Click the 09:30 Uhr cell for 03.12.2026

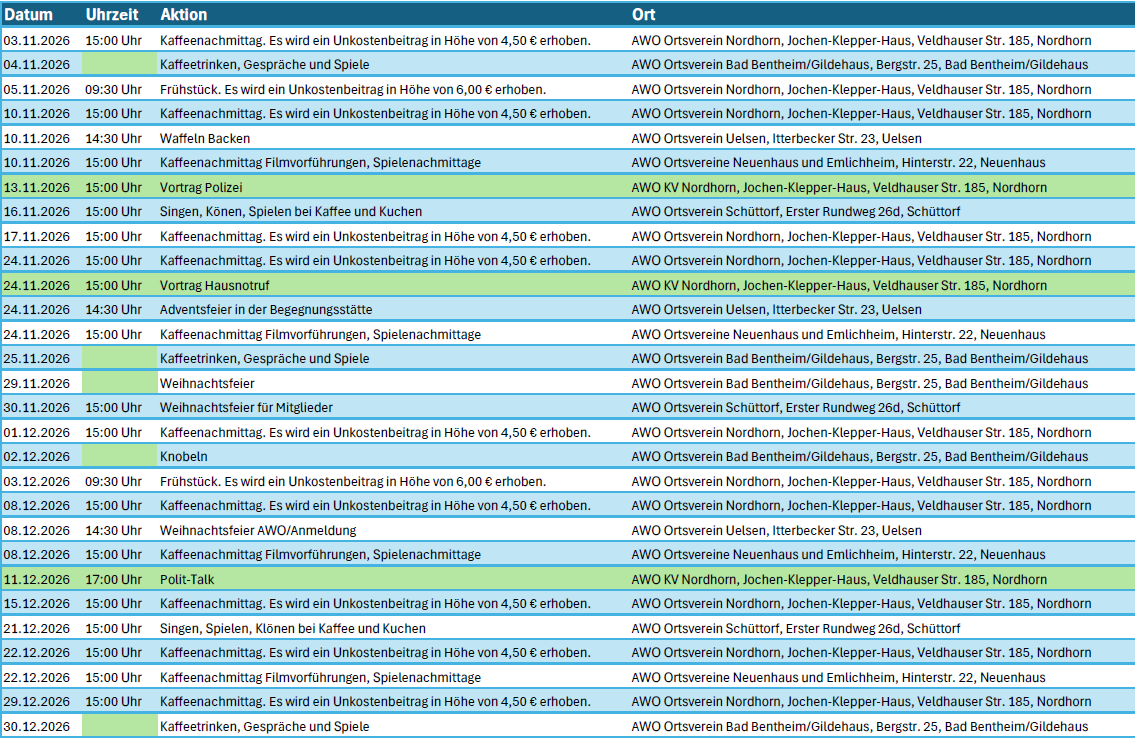(x=114, y=481)
